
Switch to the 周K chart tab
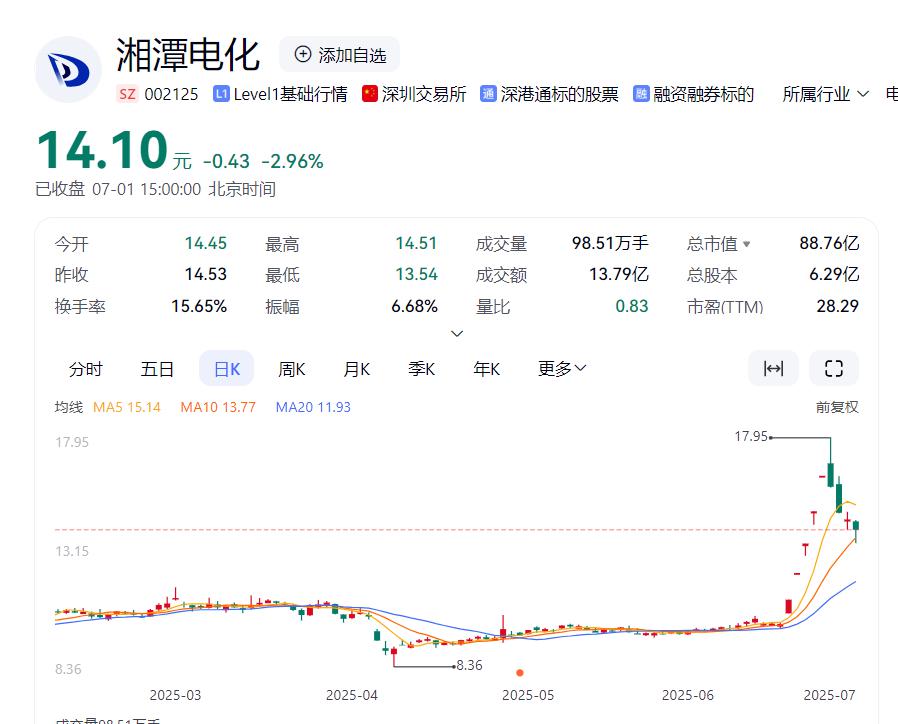292,369
